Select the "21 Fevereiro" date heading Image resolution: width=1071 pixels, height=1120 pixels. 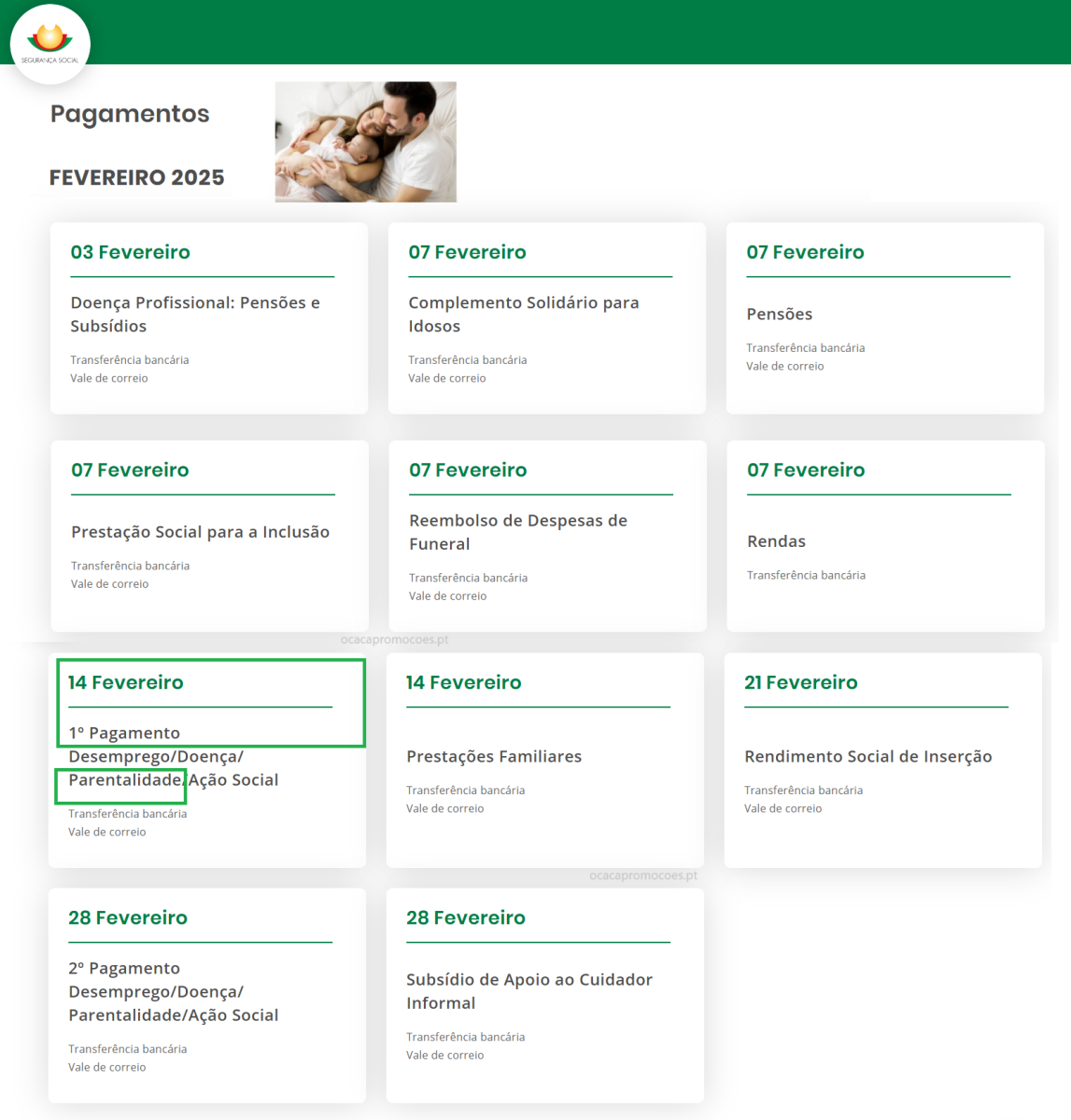pyautogui.click(x=801, y=682)
